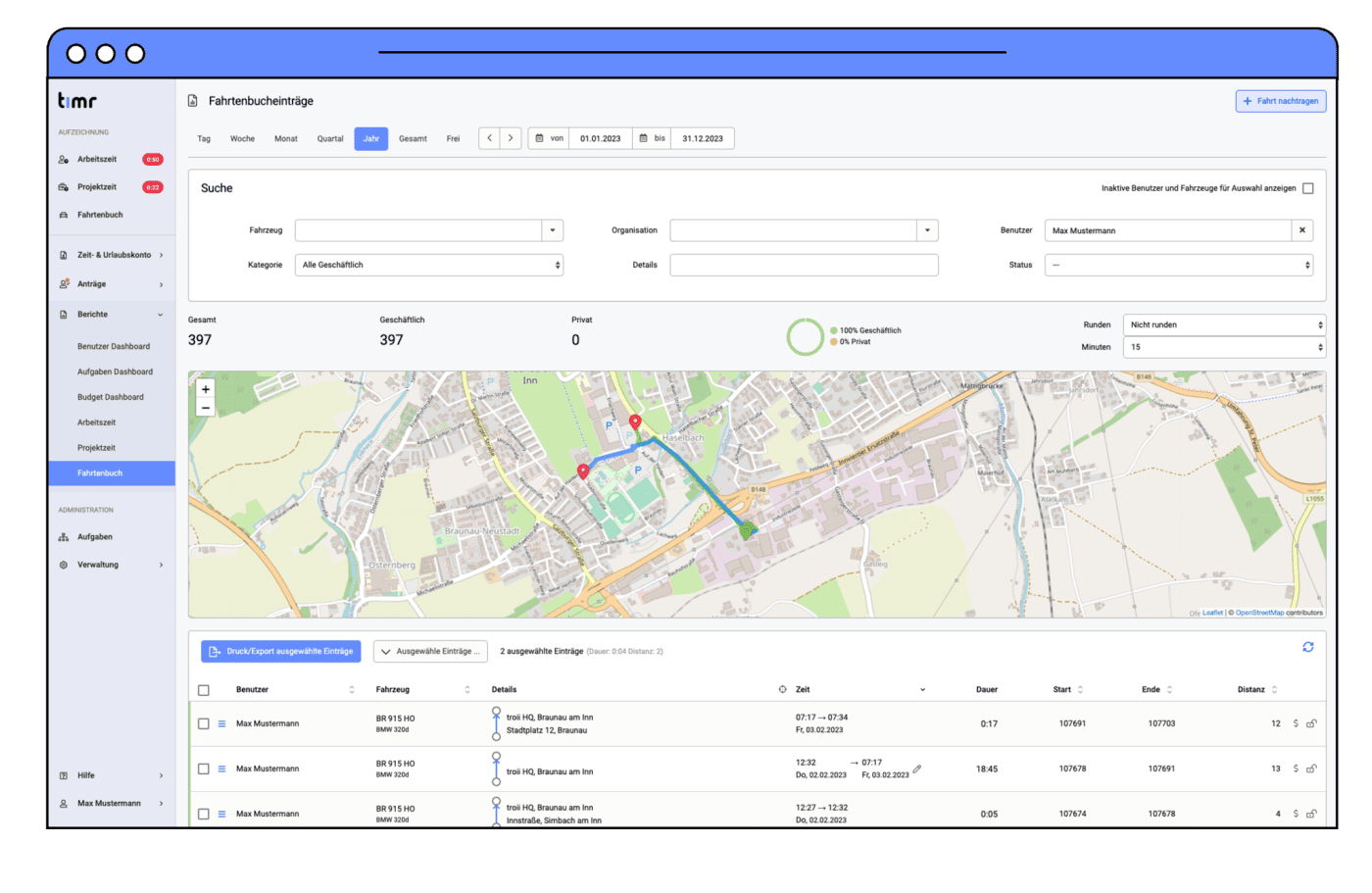Screen dimensions: 1372x893
Task: Clear the Benutzer field with the X
Action: tap(1302, 230)
